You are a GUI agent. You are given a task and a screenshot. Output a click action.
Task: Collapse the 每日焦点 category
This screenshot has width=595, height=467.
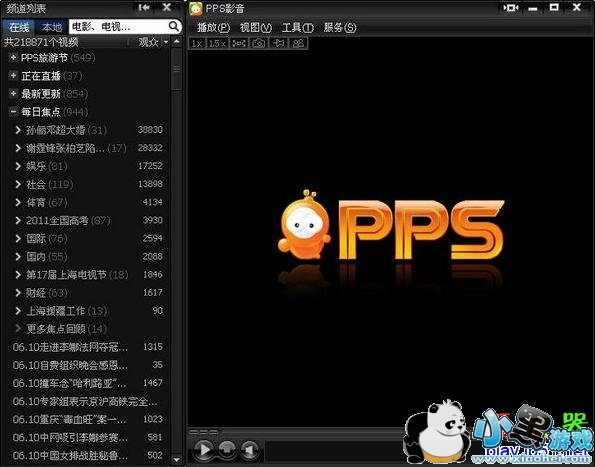click(13, 112)
